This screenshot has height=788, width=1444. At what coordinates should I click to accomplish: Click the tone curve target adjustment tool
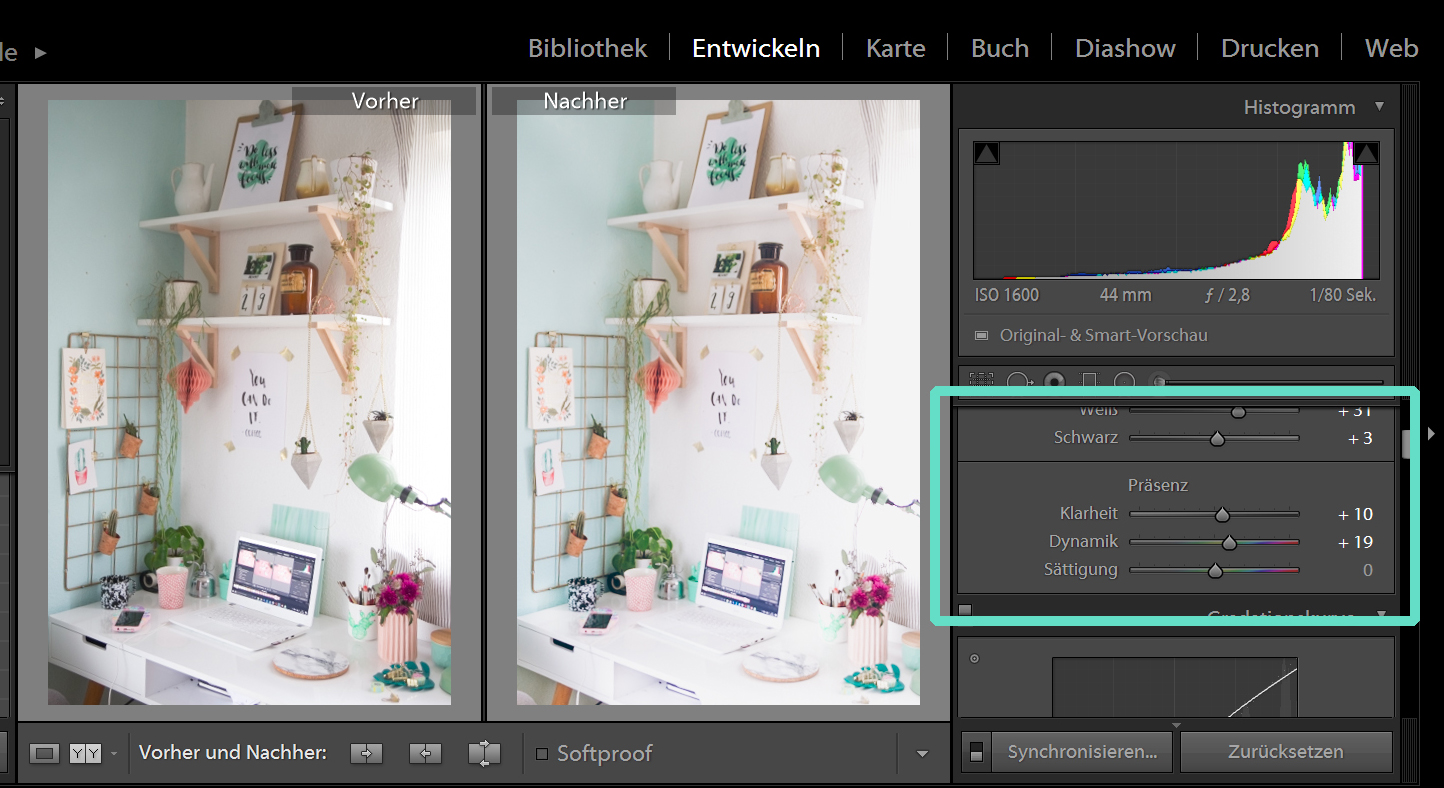[x=974, y=658]
